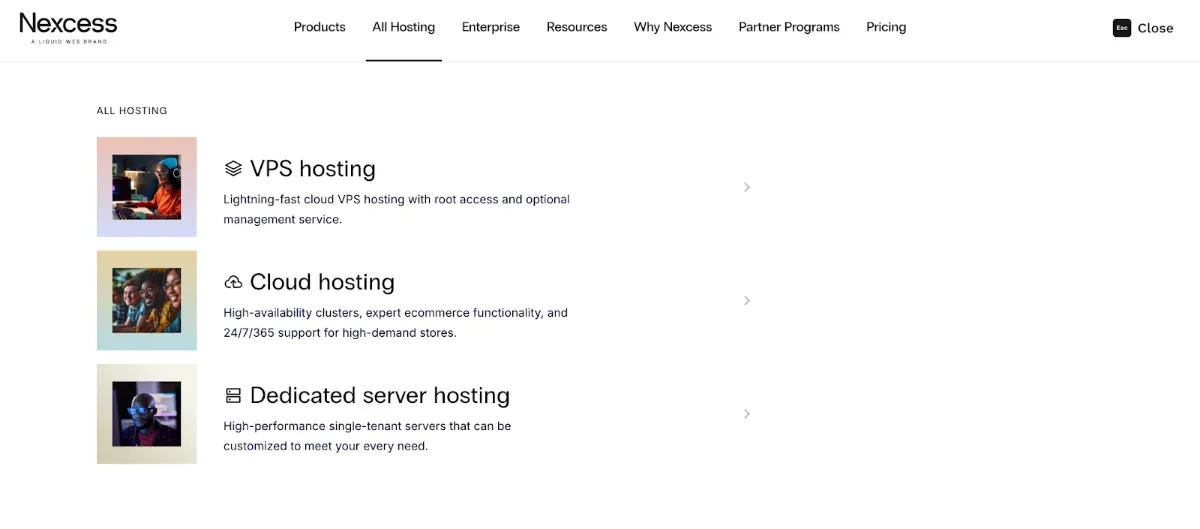Select the All Hosting menu item
Viewport: 1200px width, 529px height.
[x=404, y=27]
